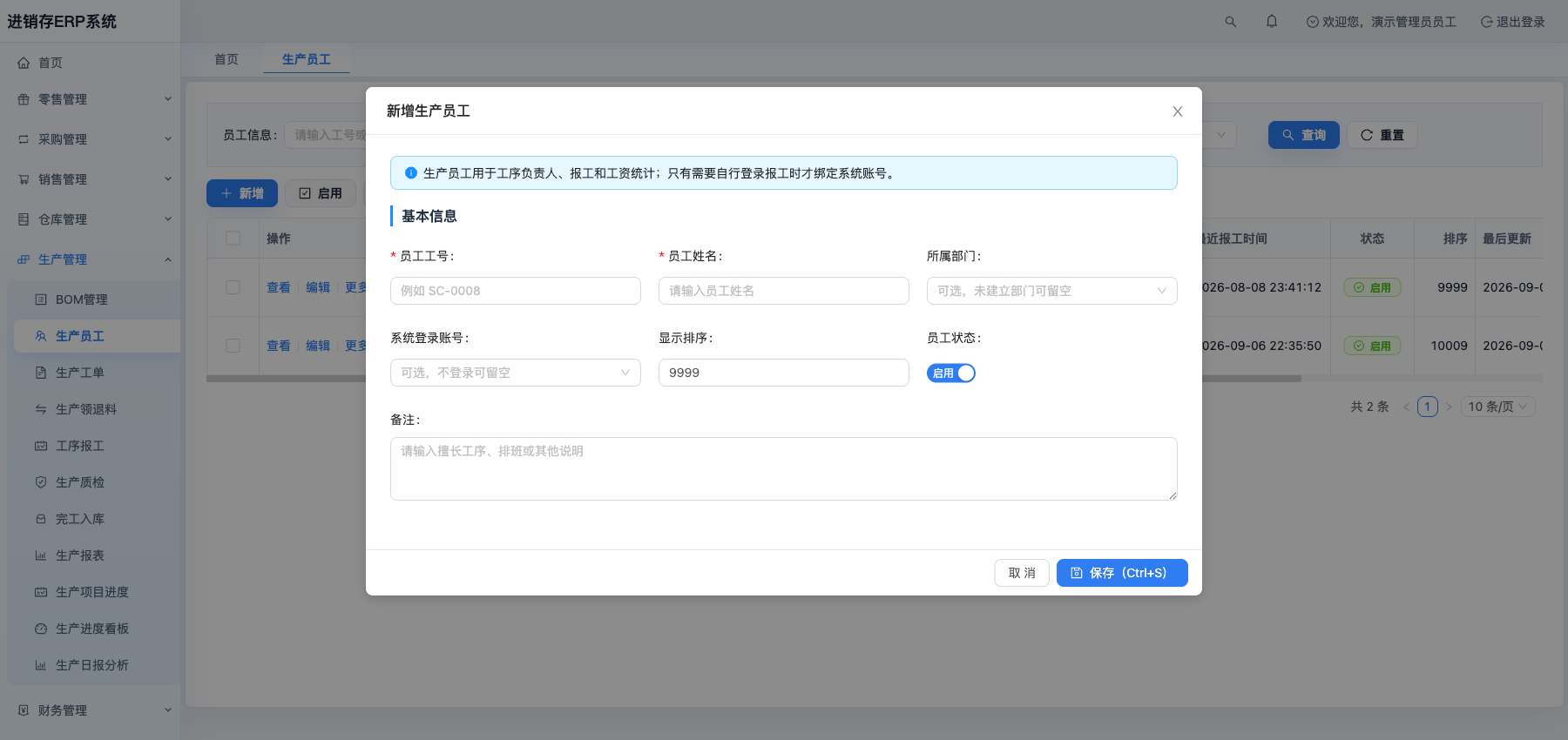Check the row checkbox for sort 10009

(x=233, y=346)
